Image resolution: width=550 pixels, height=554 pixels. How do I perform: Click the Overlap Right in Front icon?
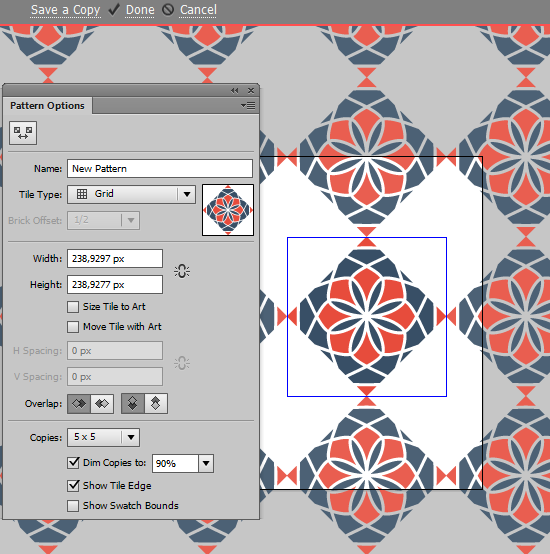[102, 403]
